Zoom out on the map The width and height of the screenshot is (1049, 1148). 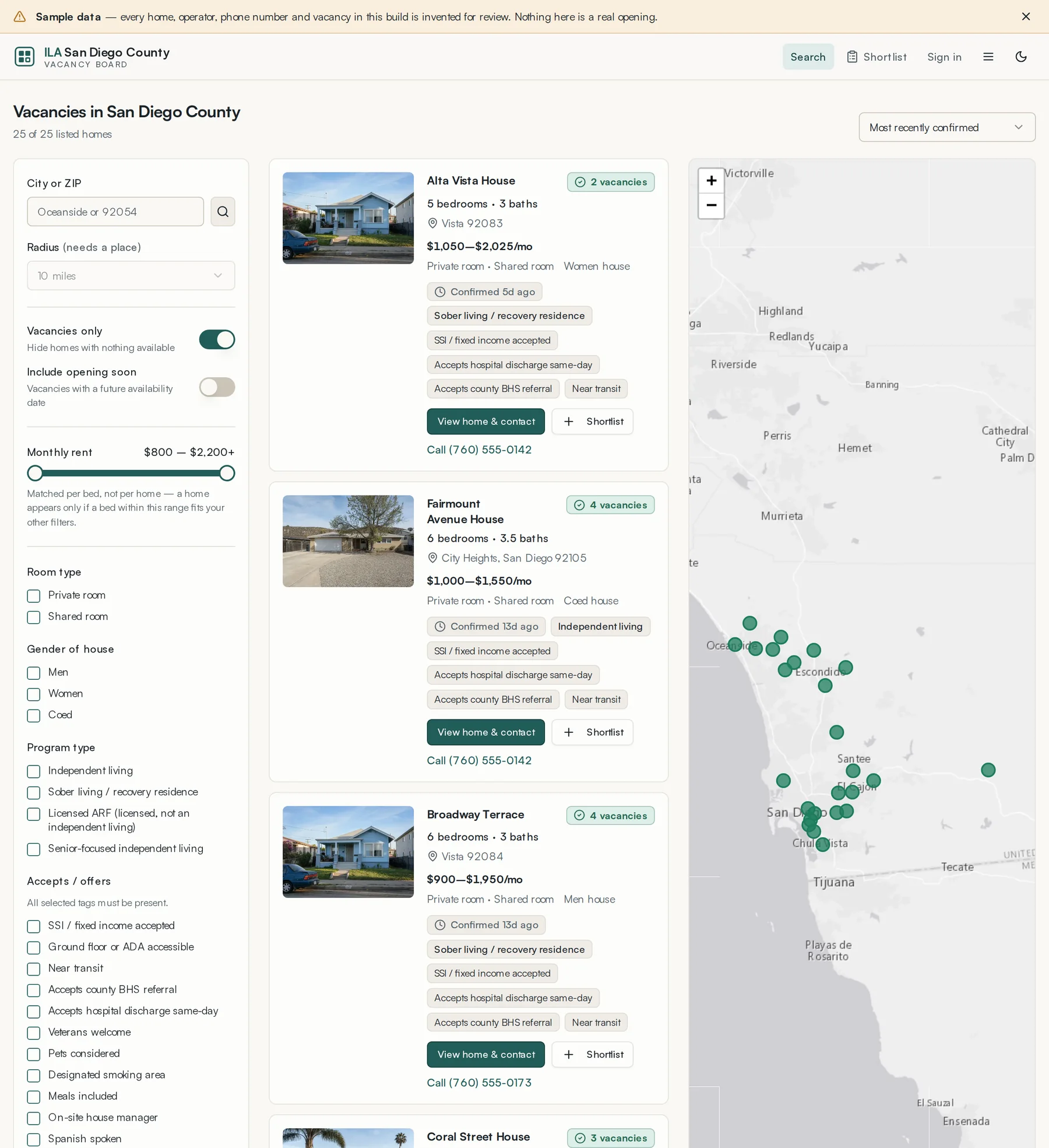coord(711,206)
